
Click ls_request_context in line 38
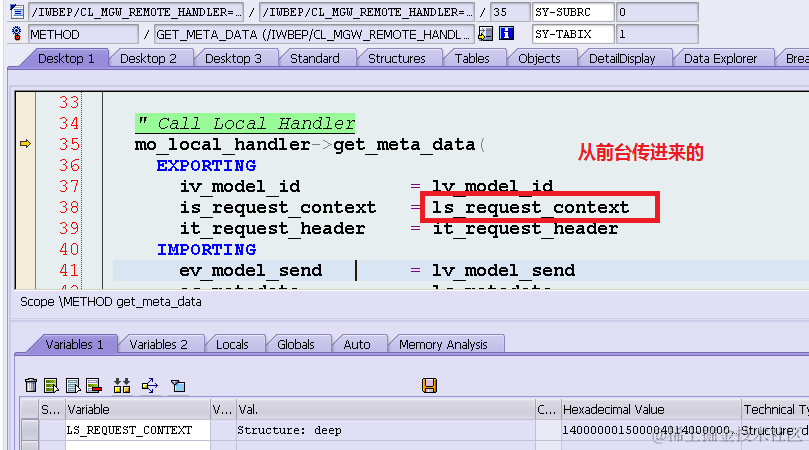click(530, 207)
